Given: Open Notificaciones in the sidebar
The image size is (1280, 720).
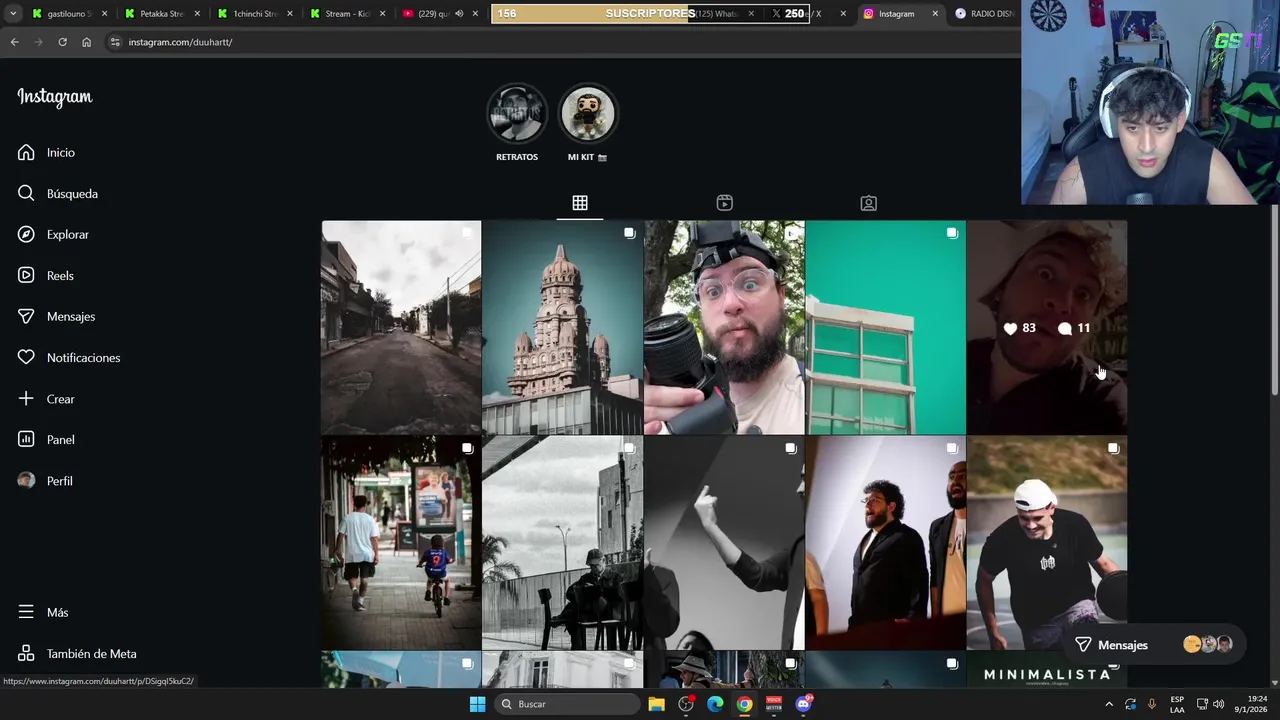Looking at the screenshot, I should [69, 357].
